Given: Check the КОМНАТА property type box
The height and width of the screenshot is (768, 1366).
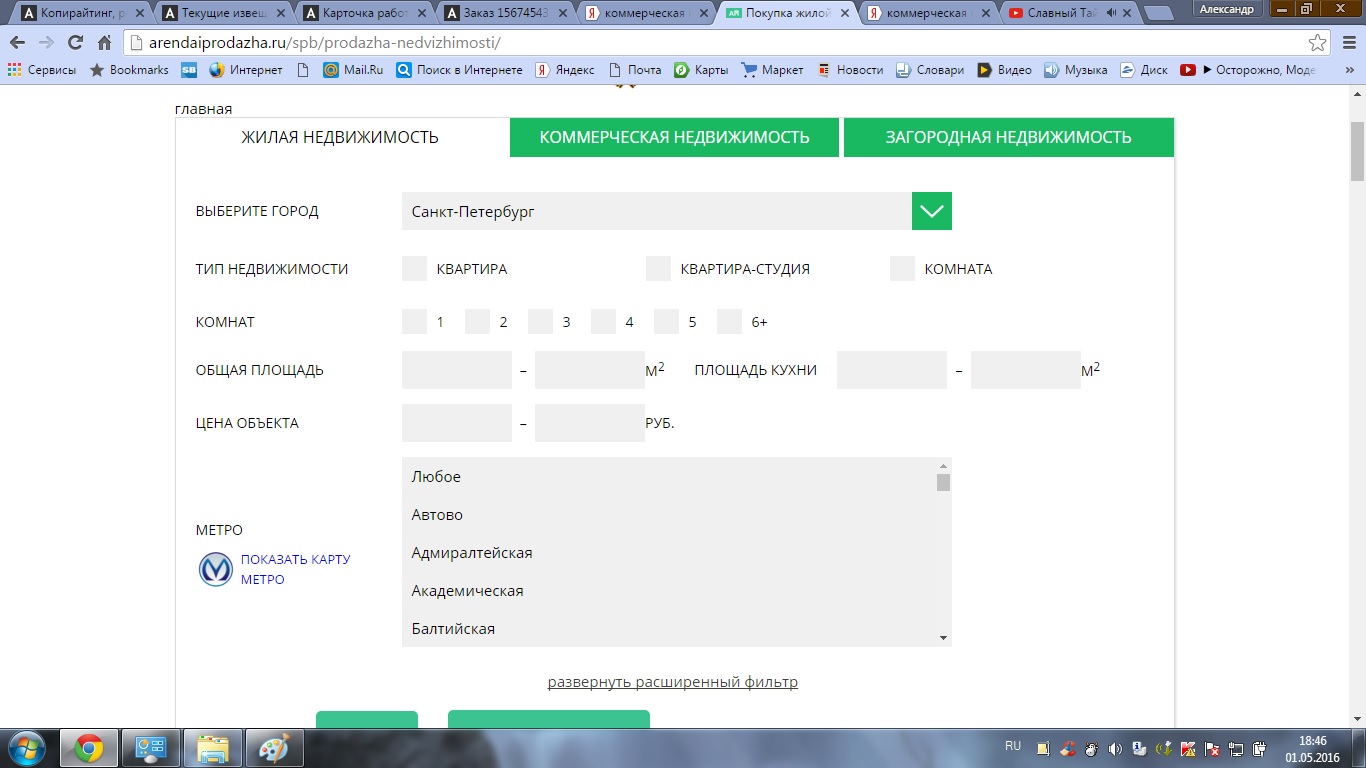Looking at the screenshot, I should pyautogui.click(x=902, y=269).
